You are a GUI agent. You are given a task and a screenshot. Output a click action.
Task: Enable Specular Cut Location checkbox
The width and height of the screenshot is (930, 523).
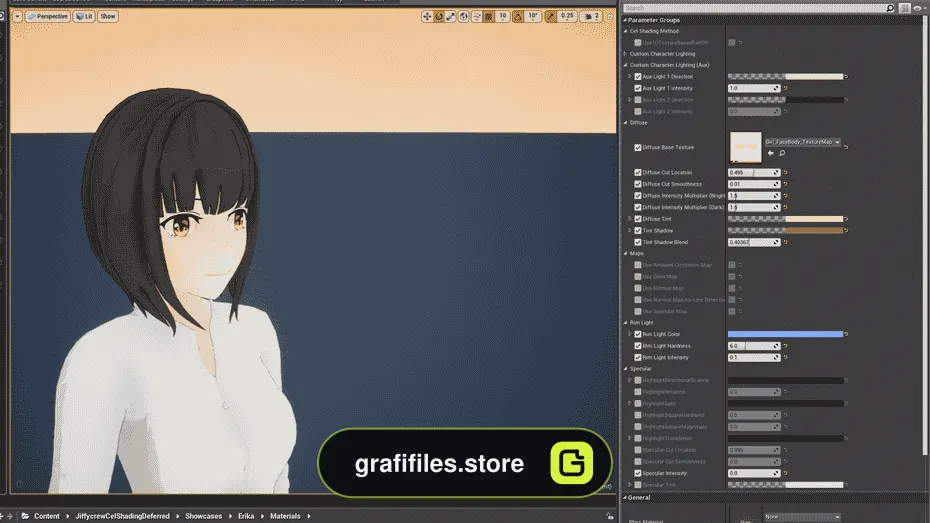coord(638,450)
